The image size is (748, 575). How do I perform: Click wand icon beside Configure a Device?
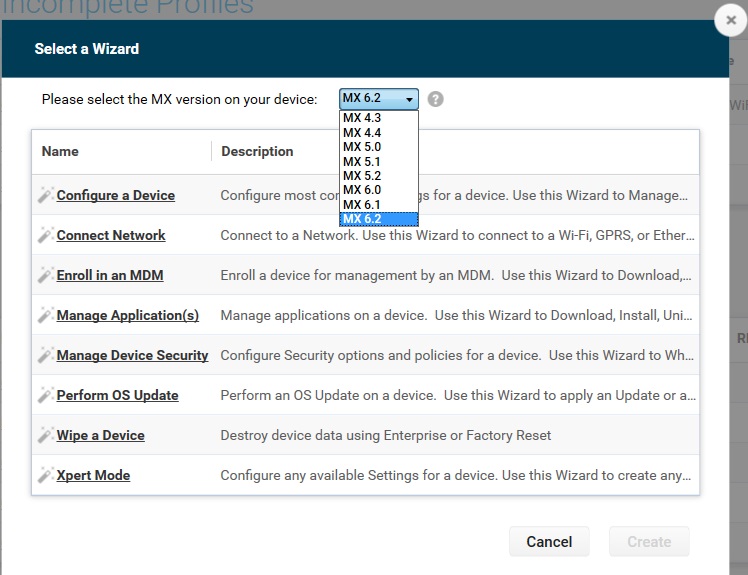pyautogui.click(x=45, y=195)
